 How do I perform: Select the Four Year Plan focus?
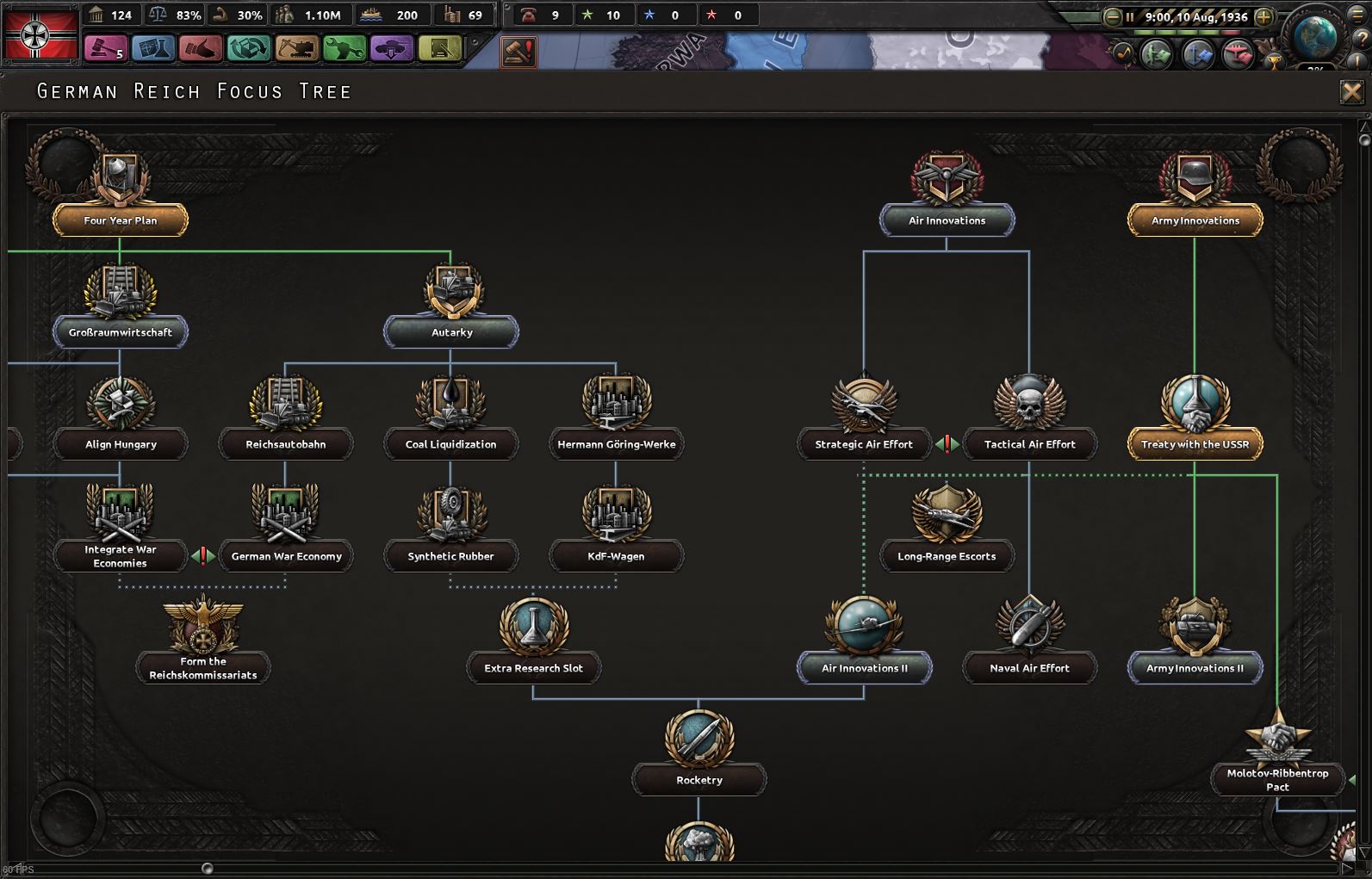point(120,220)
